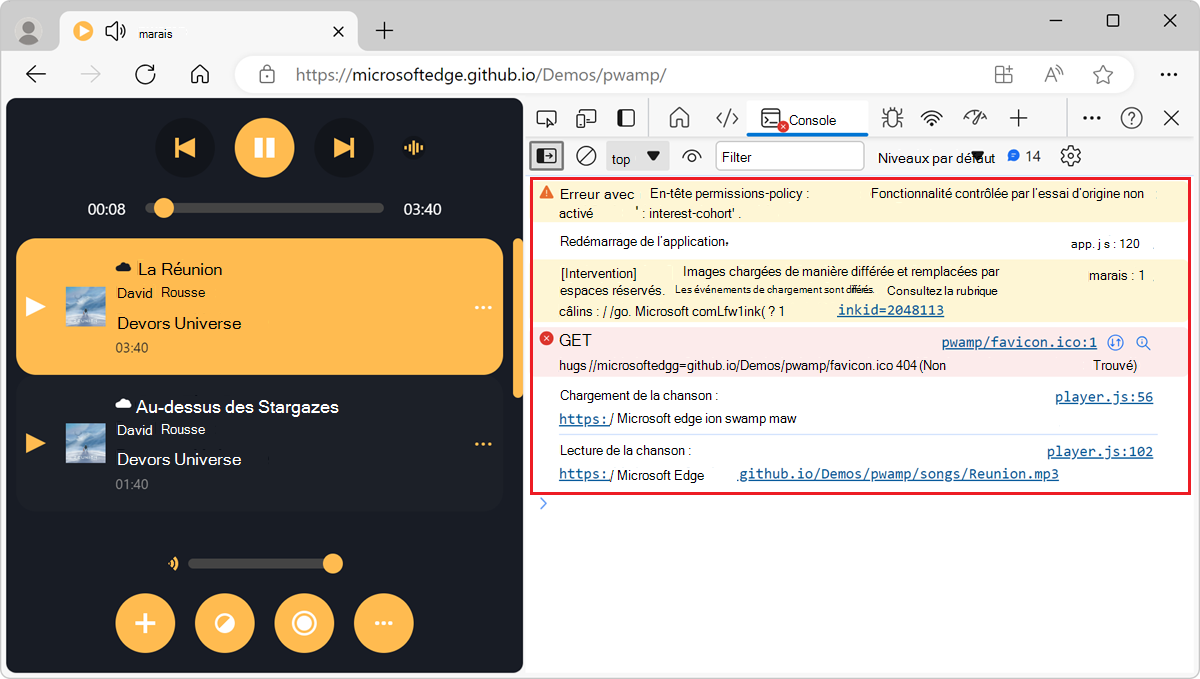Open the pwamp/favicon.ico:1 error link
This screenshot has width=1200, height=679.
(x=1018, y=342)
